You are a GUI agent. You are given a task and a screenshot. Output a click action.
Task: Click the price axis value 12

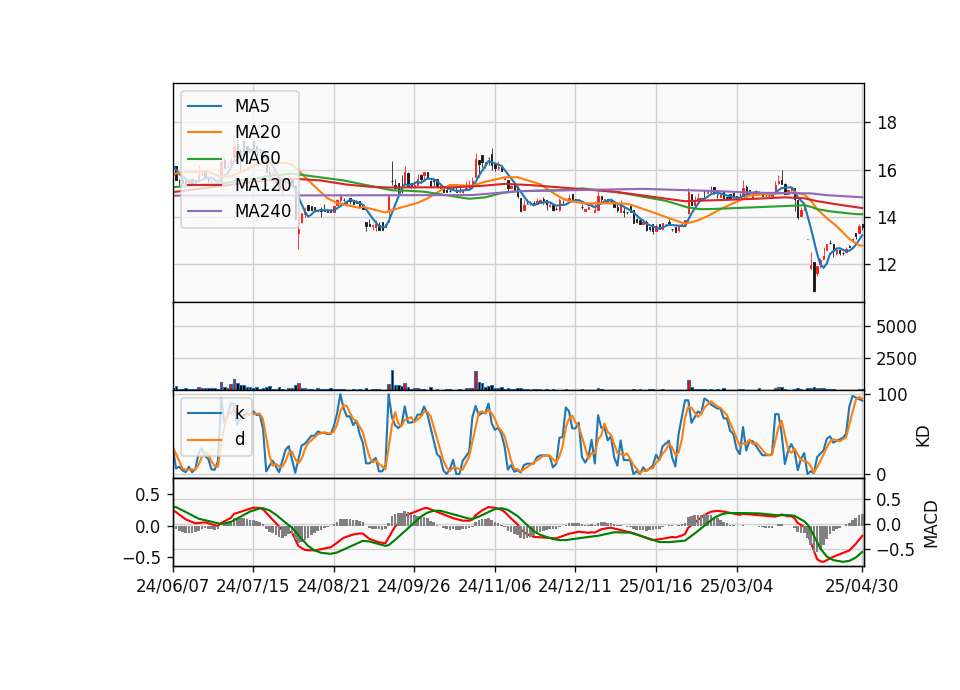pyautogui.click(x=887, y=265)
